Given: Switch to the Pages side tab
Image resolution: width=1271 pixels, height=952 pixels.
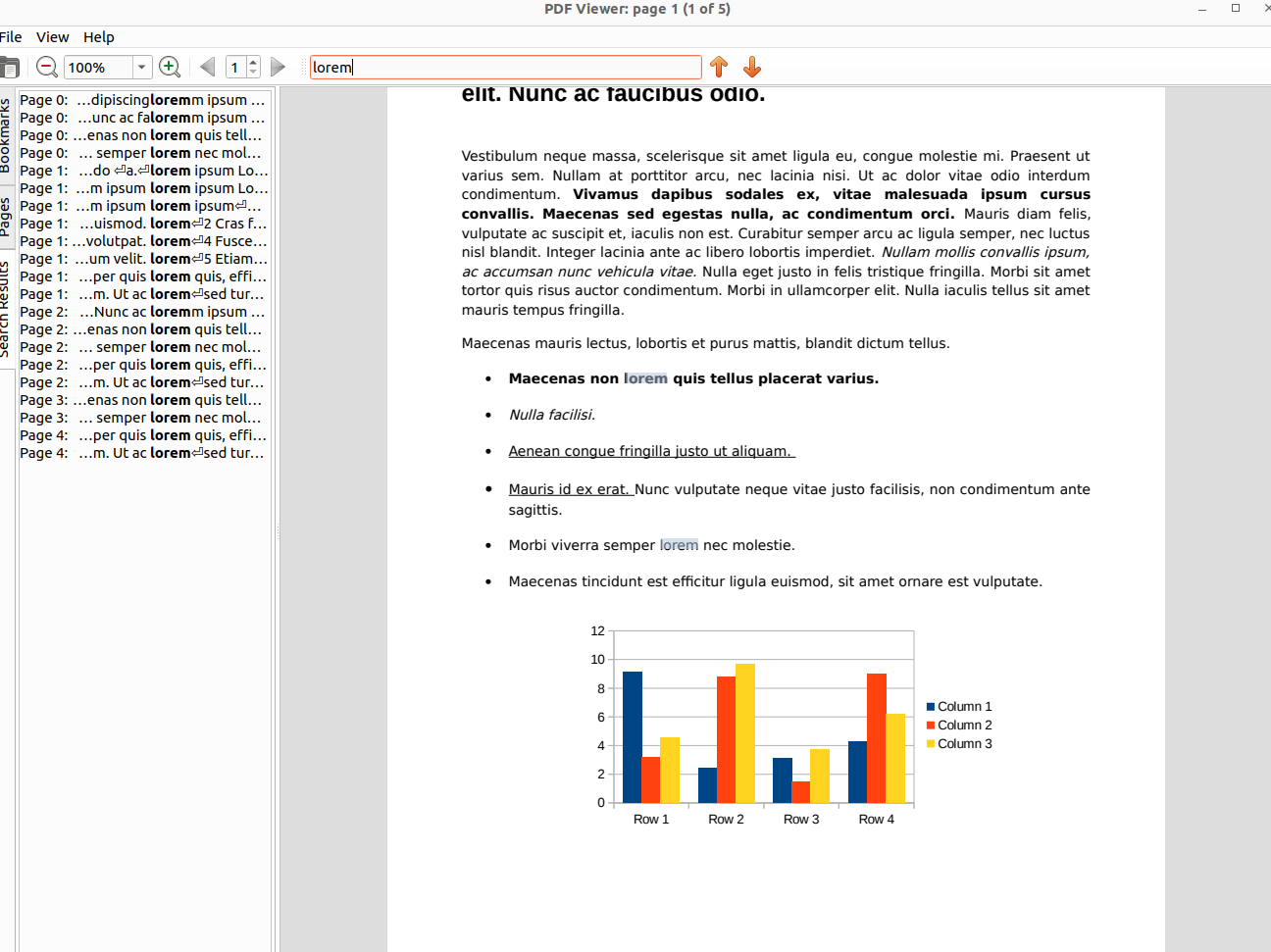Looking at the screenshot, I should (6, 217).
